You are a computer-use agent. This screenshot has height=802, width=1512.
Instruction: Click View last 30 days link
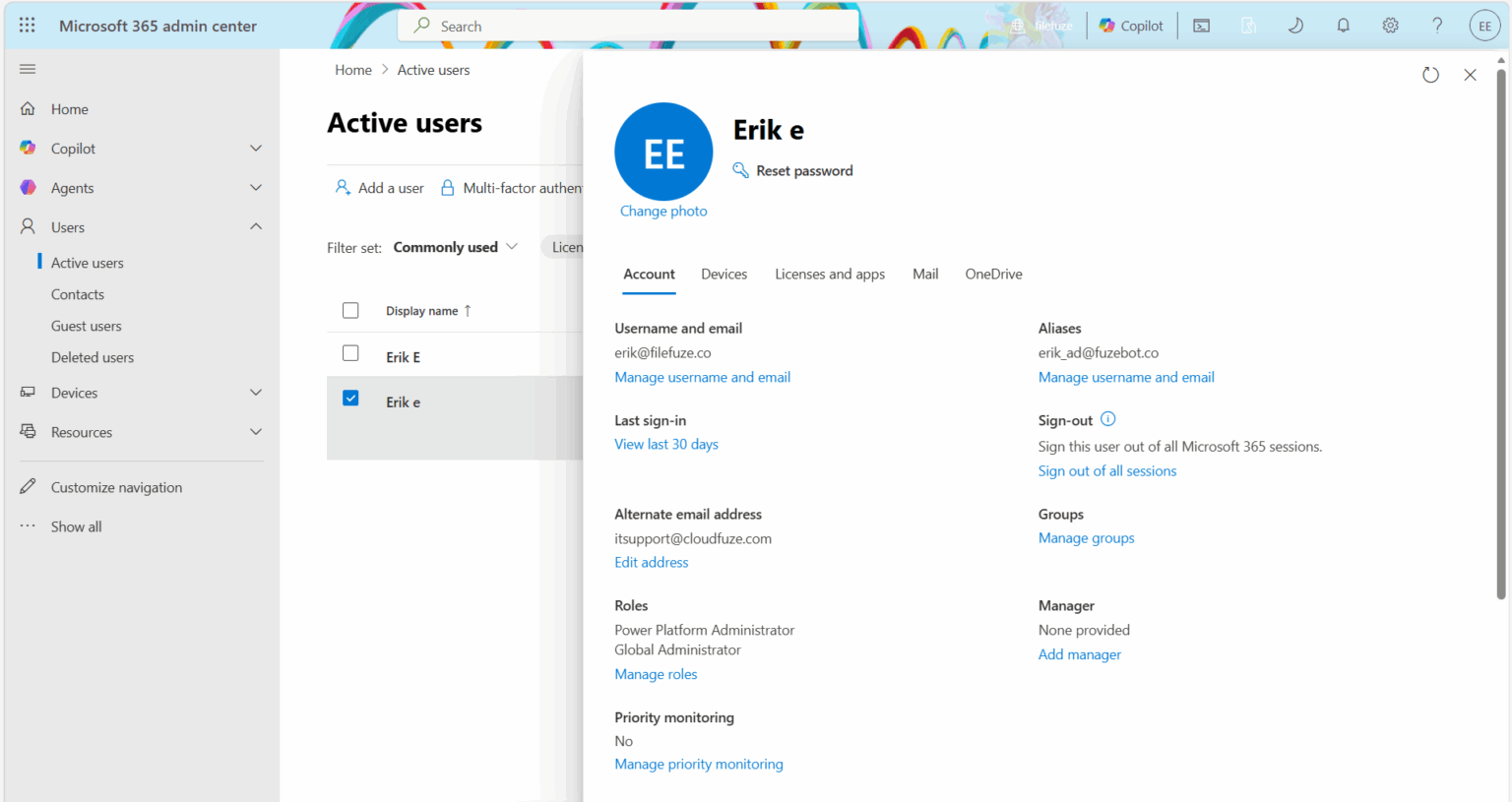pos(666,444)
